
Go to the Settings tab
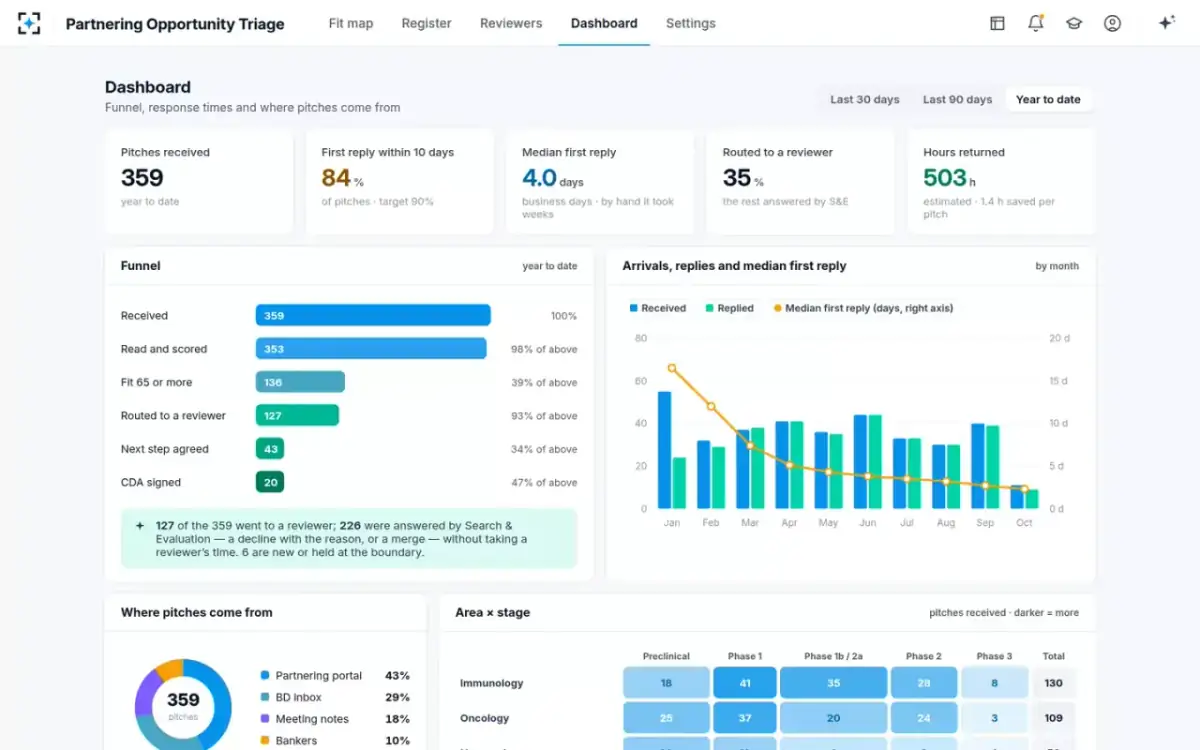coord(691,23)
